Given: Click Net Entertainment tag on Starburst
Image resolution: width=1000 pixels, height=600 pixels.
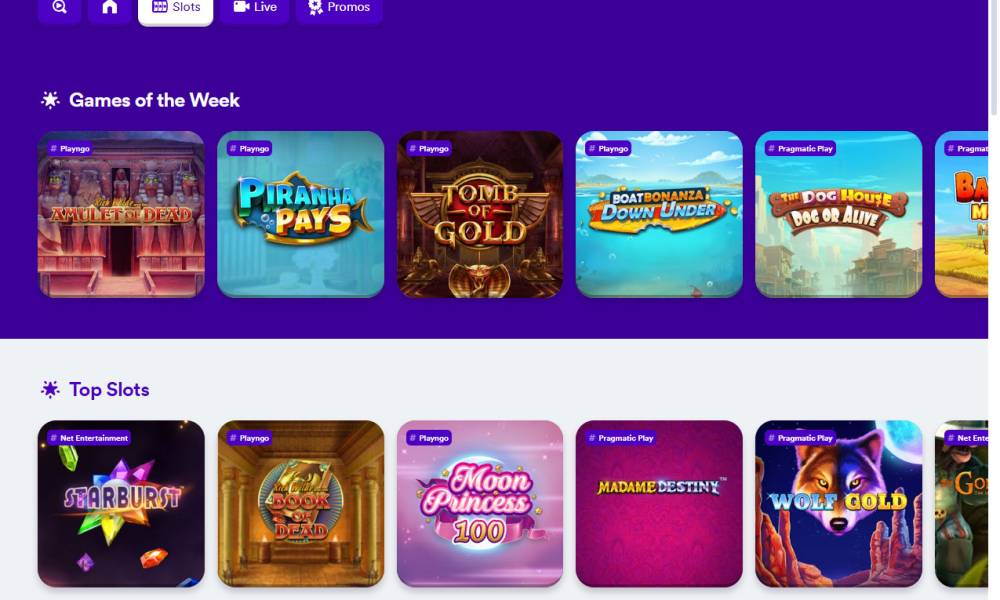Looking at the screenshot, I should [89, 438].
